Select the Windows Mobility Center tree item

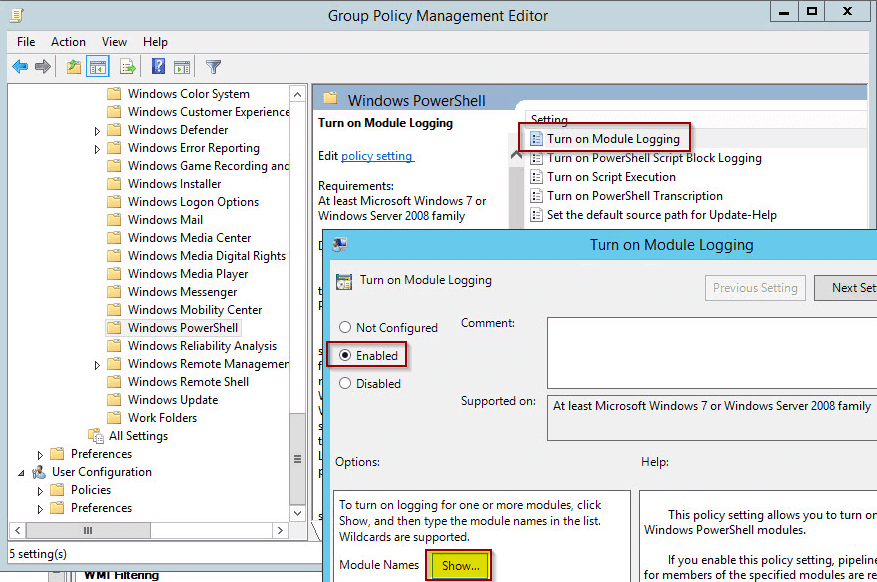click(x=195, y=310)
